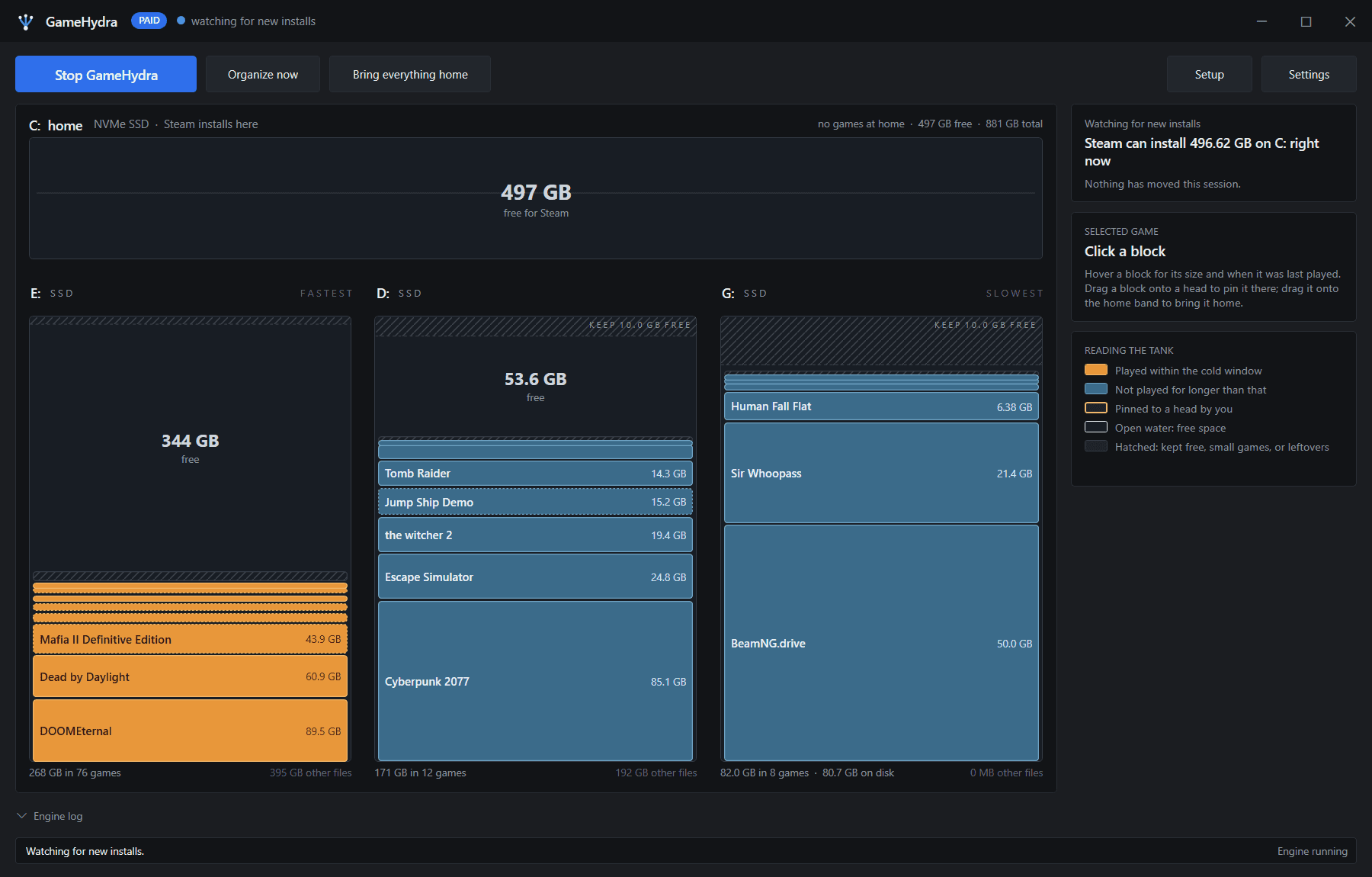Click Bring everything home

pyautogui.click(x=410, y=75)
